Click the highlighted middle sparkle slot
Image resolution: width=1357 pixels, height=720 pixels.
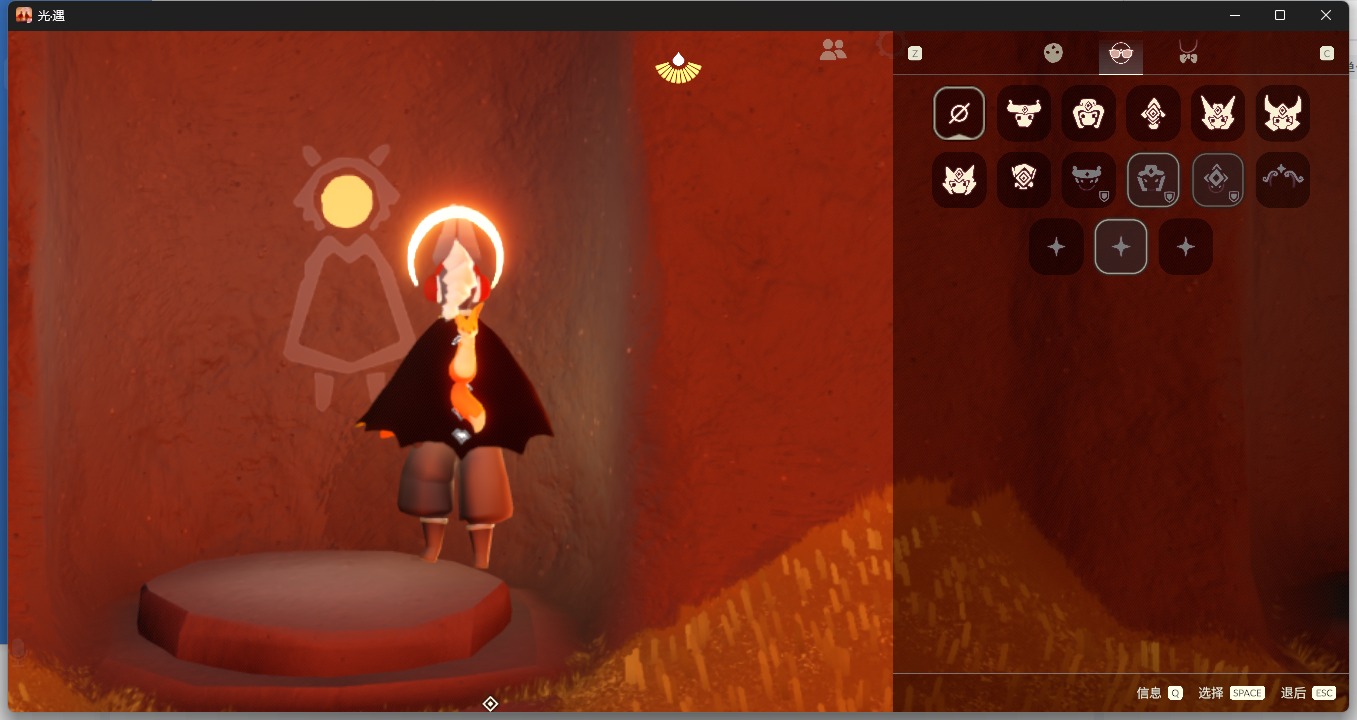[1121, 247]
